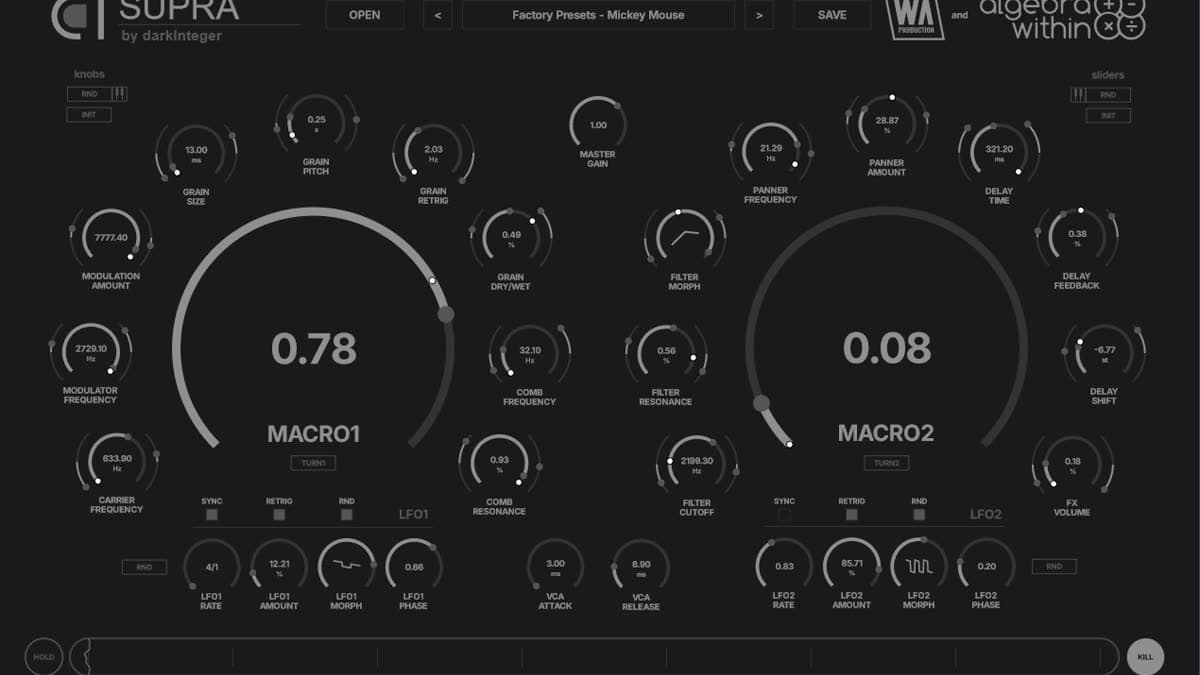The image size is (1200, 675).
Task: Go to previous preset with < arrow
Action: [x=438, y=15]
